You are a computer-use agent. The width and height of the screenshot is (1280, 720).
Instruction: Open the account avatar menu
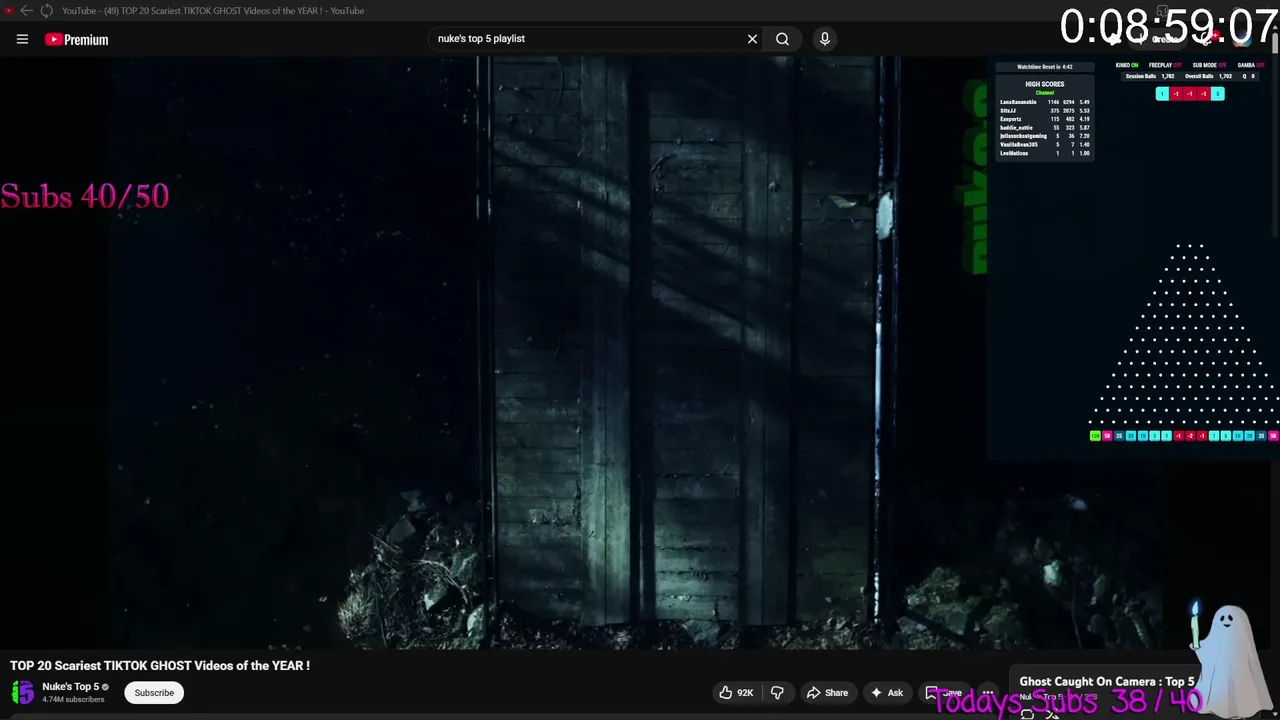[1242, 39]
